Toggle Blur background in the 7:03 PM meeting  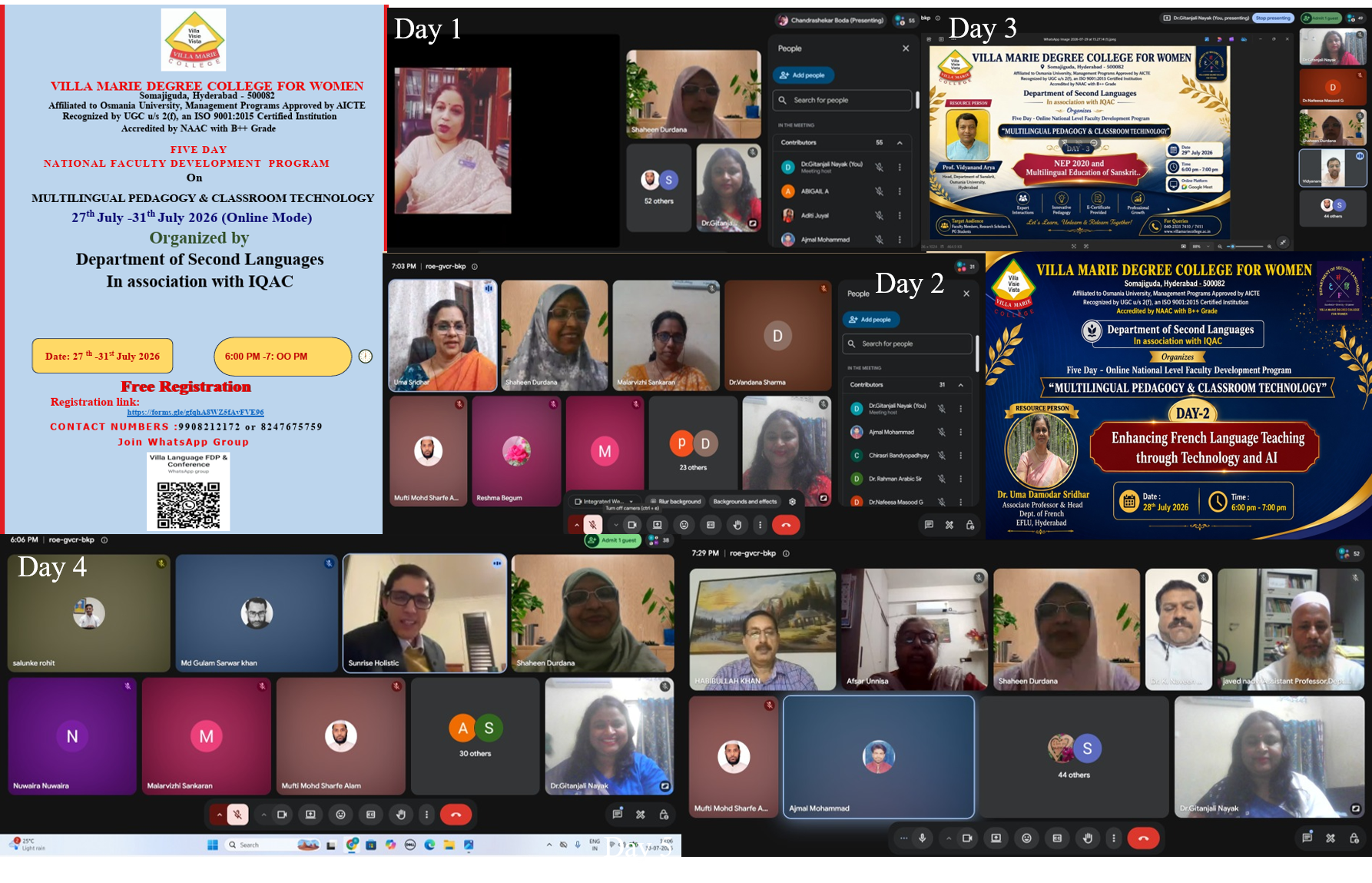coord(675,501)
